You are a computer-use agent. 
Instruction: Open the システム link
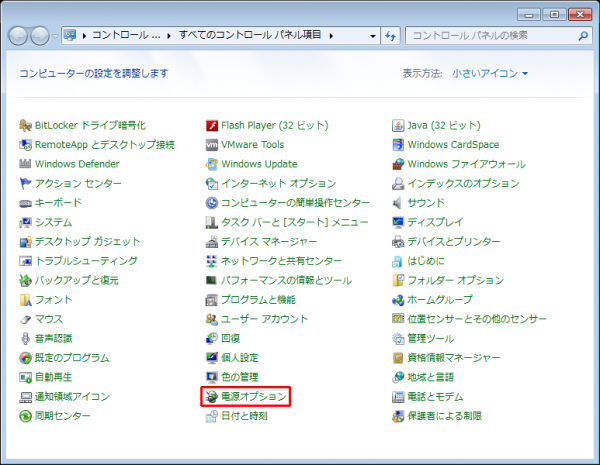pos(54,222)
